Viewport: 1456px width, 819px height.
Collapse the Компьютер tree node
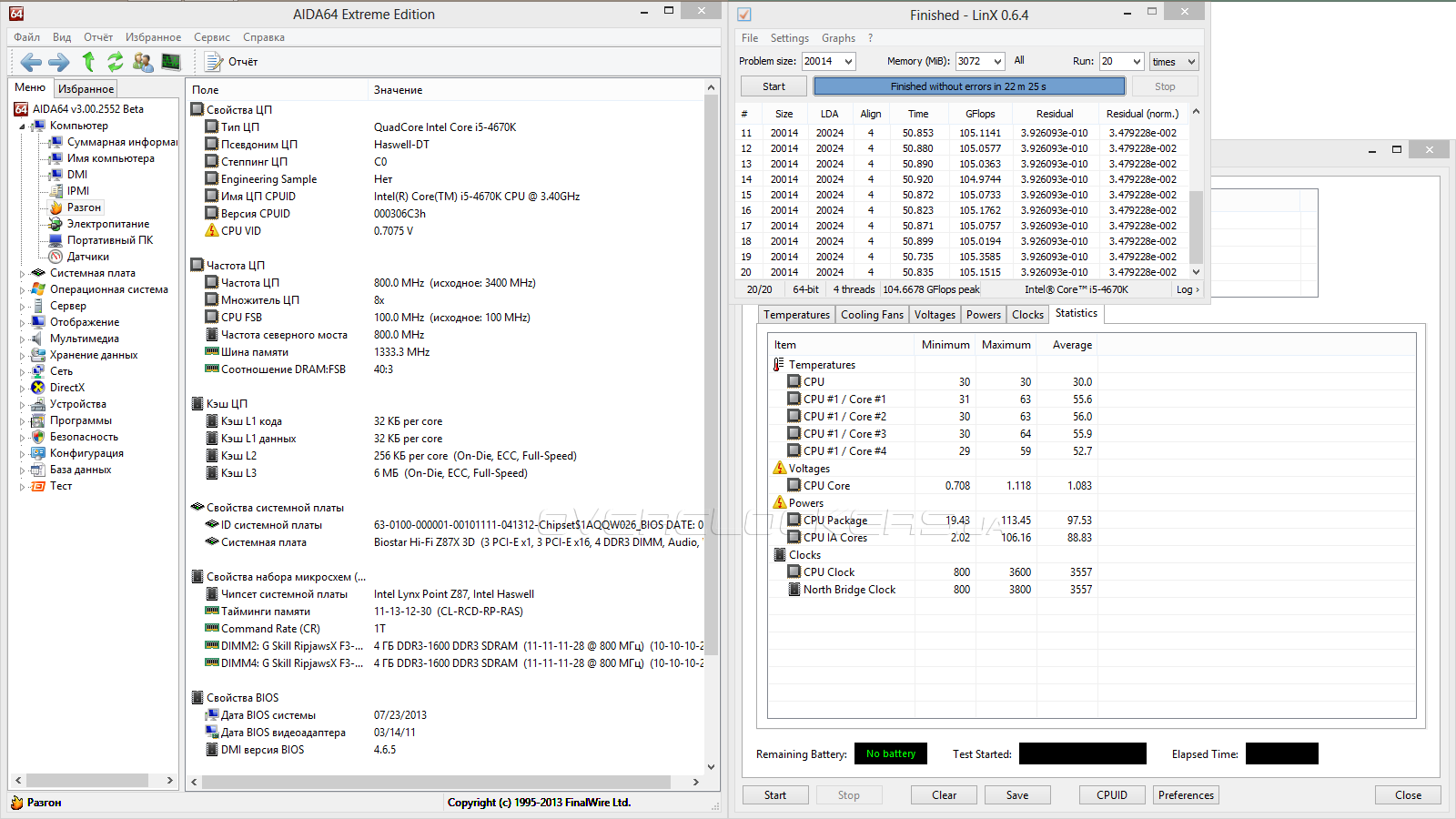click(22, 126)
